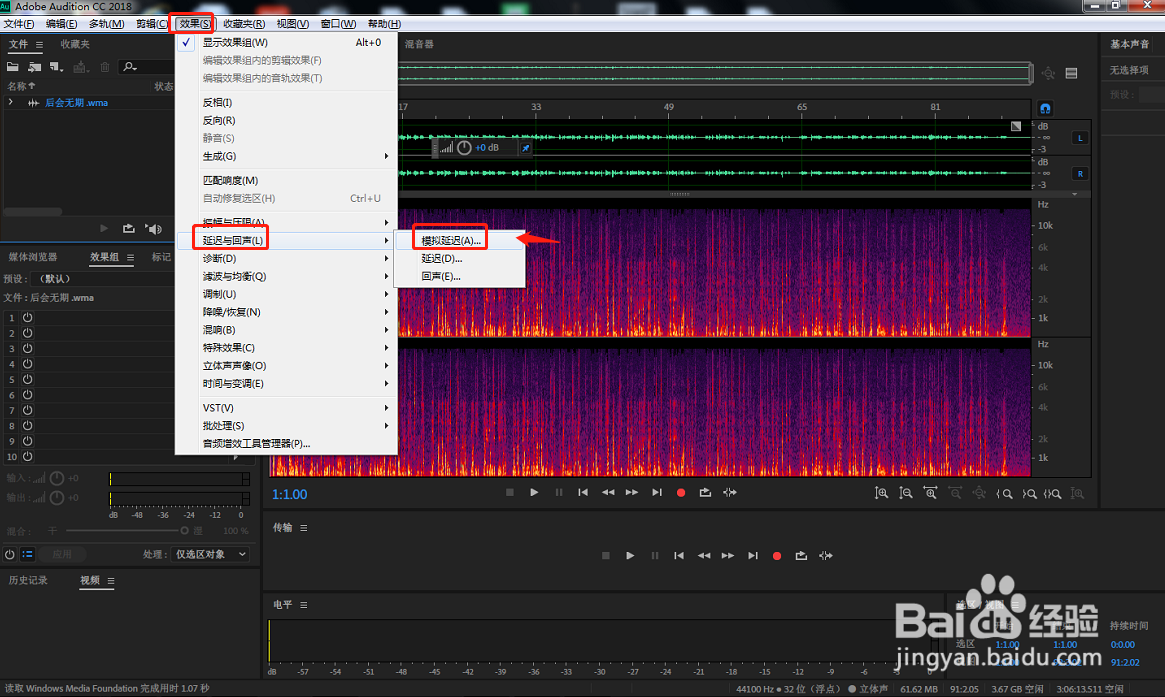
Task: Click 音频增效工具管理器(P)... entry
Action: 286,444
